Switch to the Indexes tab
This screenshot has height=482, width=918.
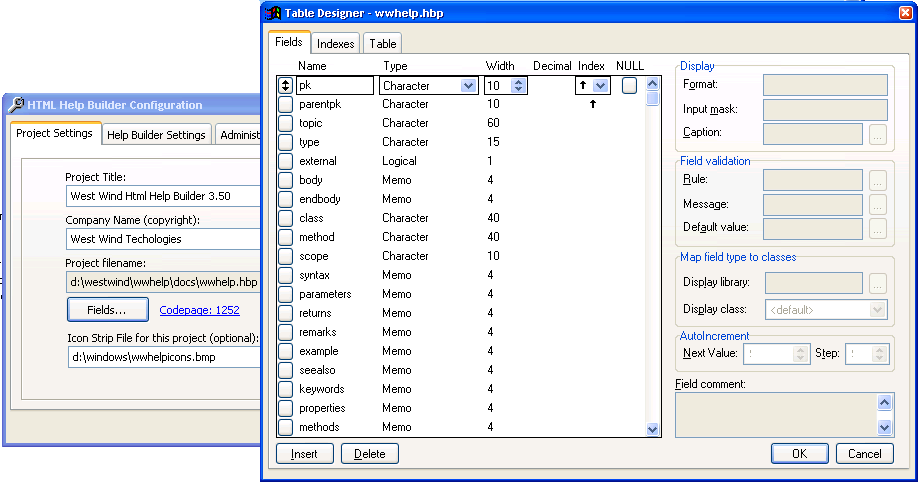tap(335, 43)
